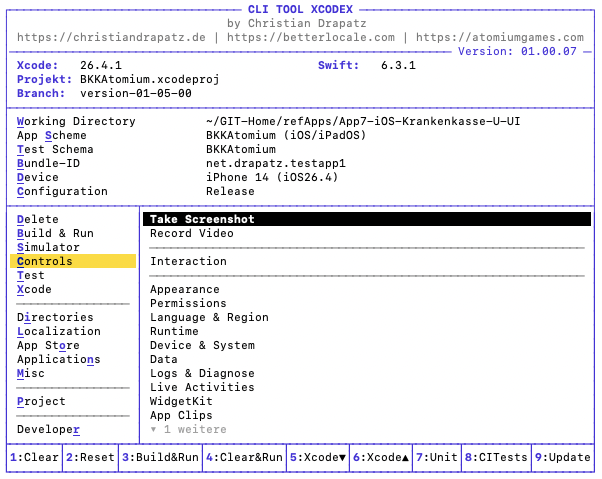This screenshot has height=479, width=602.
Task: Open the Xcode sidebar entry
Action: click(x=34, y=289)
